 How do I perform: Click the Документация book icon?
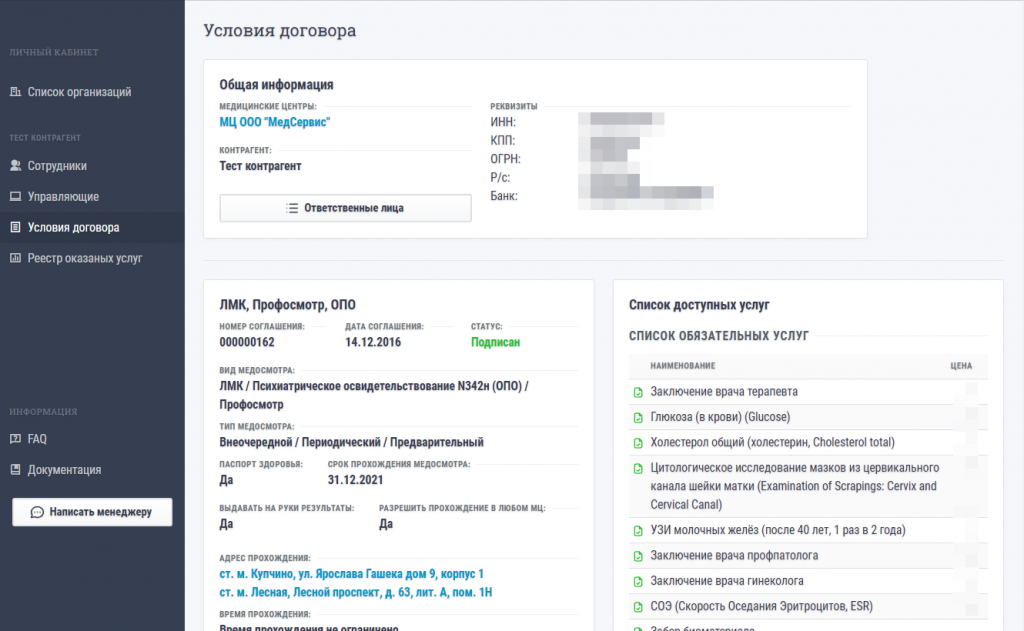[x=15, y=470]
